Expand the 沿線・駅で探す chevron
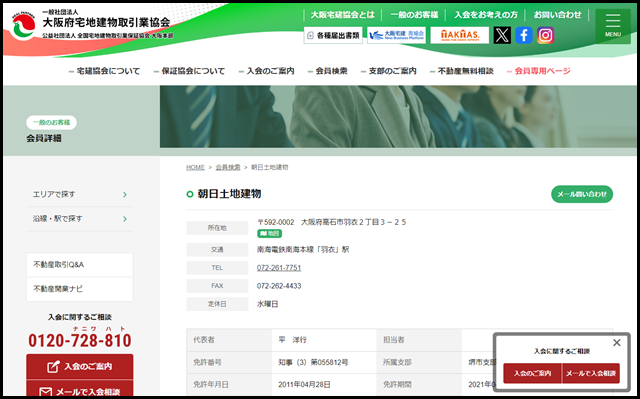Viewport: 640px width, 399px height. tap(125, 219)
